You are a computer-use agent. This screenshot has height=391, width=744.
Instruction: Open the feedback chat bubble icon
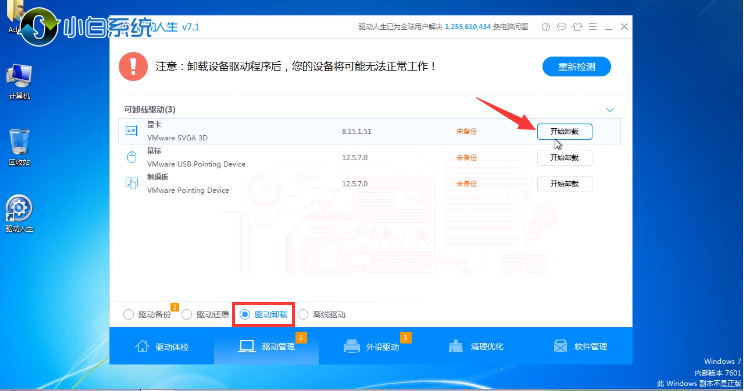(x=561, y=27)
